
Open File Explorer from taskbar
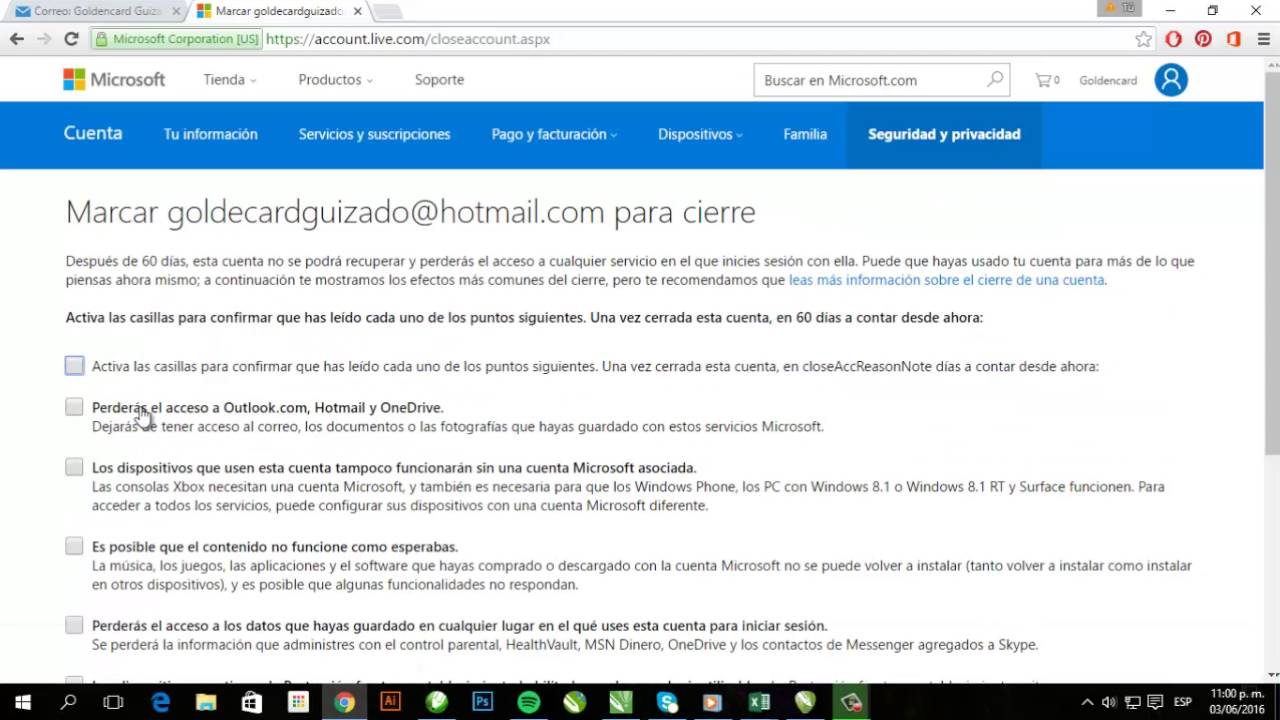206,702
